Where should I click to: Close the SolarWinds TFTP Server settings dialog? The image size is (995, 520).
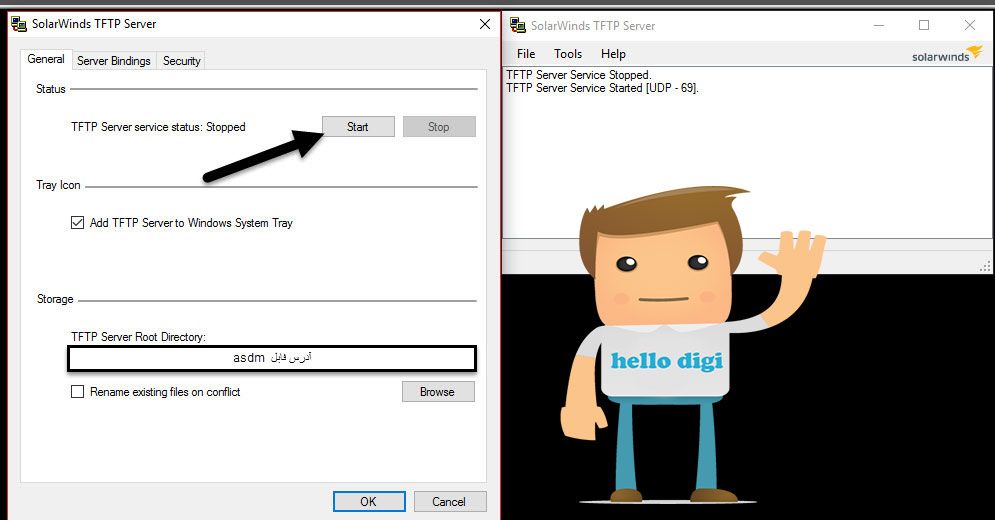[485, 24]
